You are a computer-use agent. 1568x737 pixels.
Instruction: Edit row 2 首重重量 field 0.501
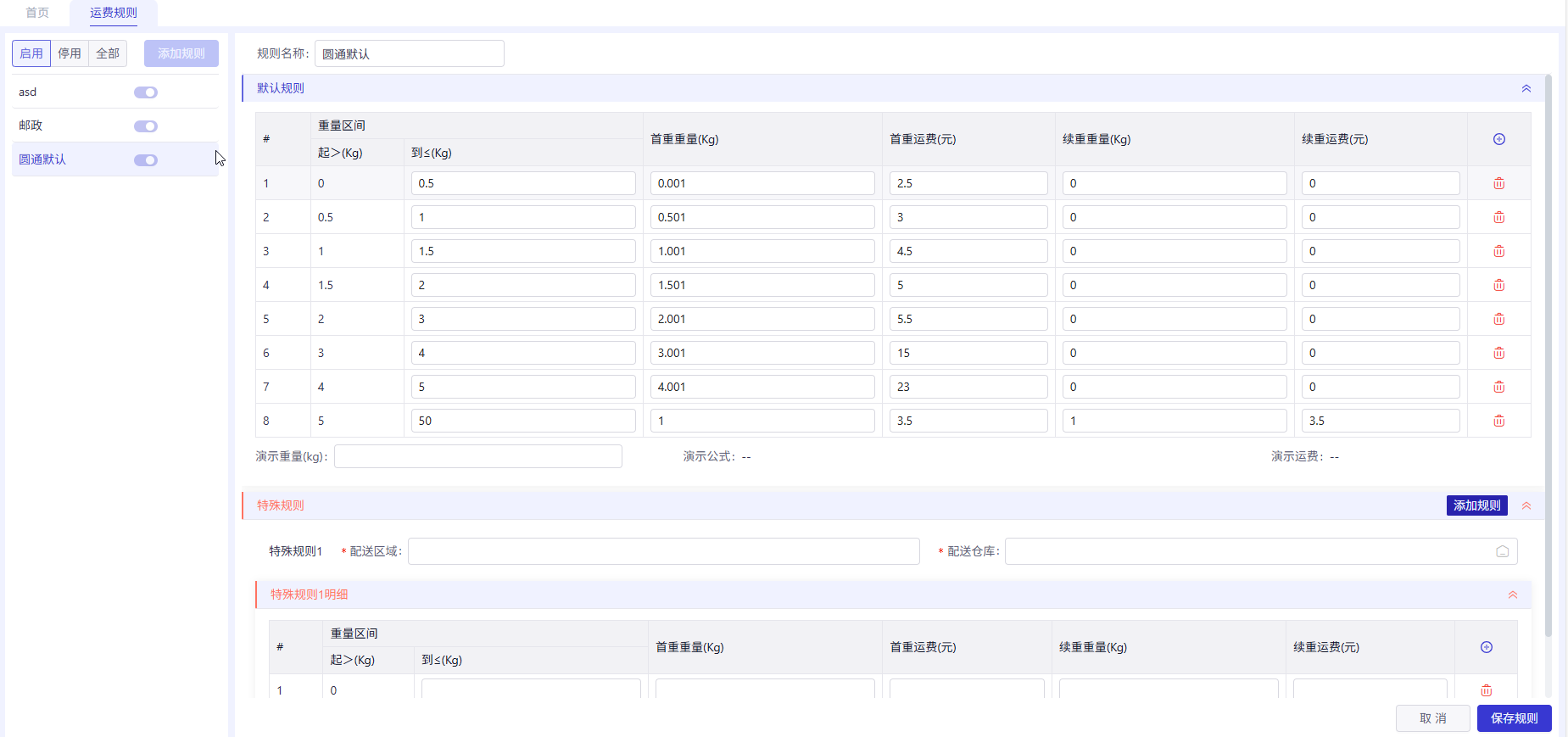tap(762, 217)
